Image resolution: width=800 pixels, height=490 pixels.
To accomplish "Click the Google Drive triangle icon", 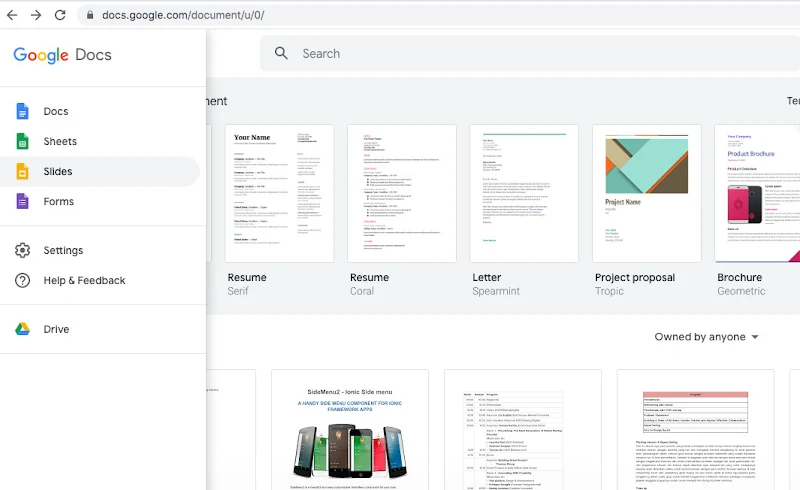I will pyautogui.click(x=22, y=329).
